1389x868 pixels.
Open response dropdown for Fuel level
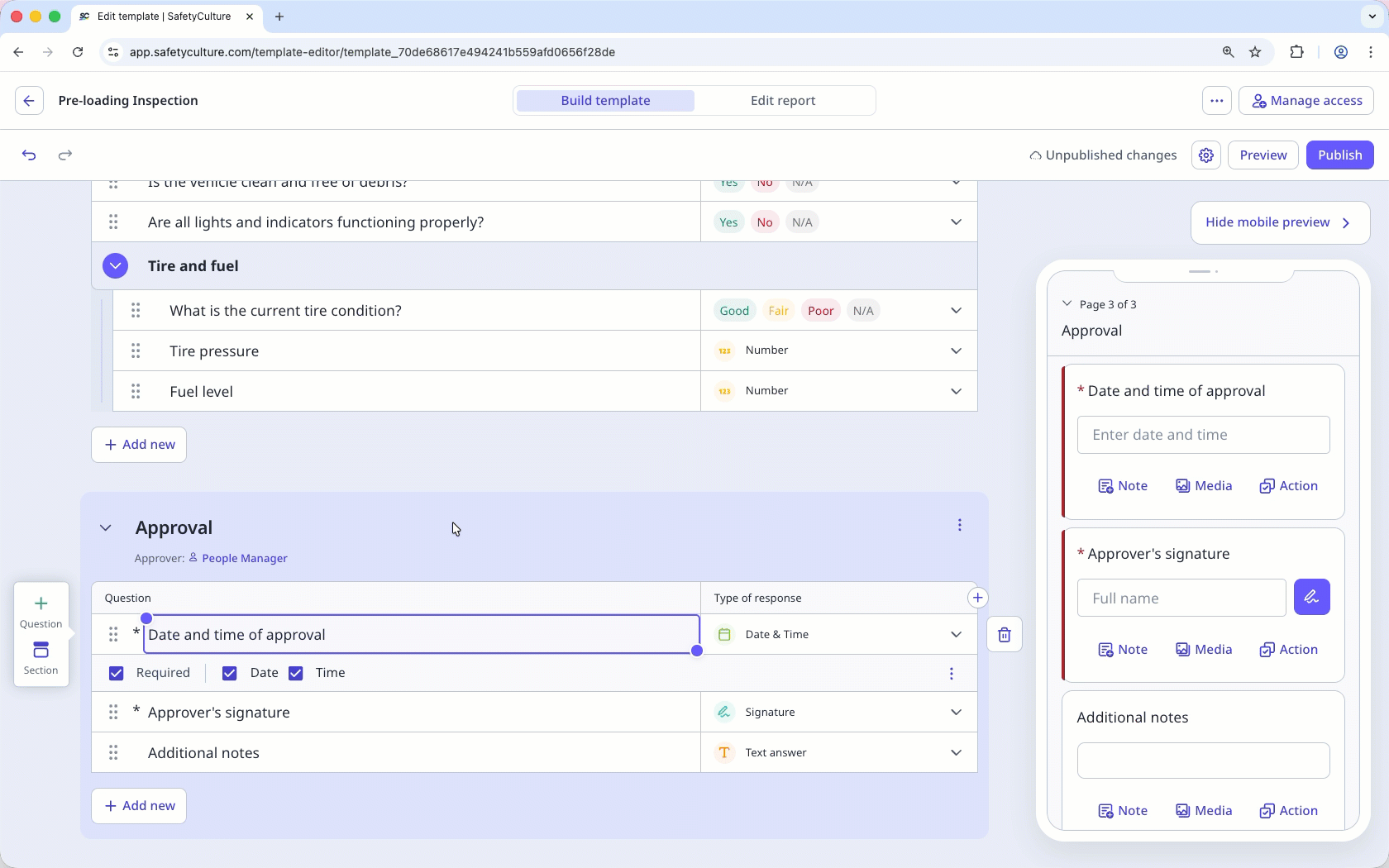click(x=956, y=391)
